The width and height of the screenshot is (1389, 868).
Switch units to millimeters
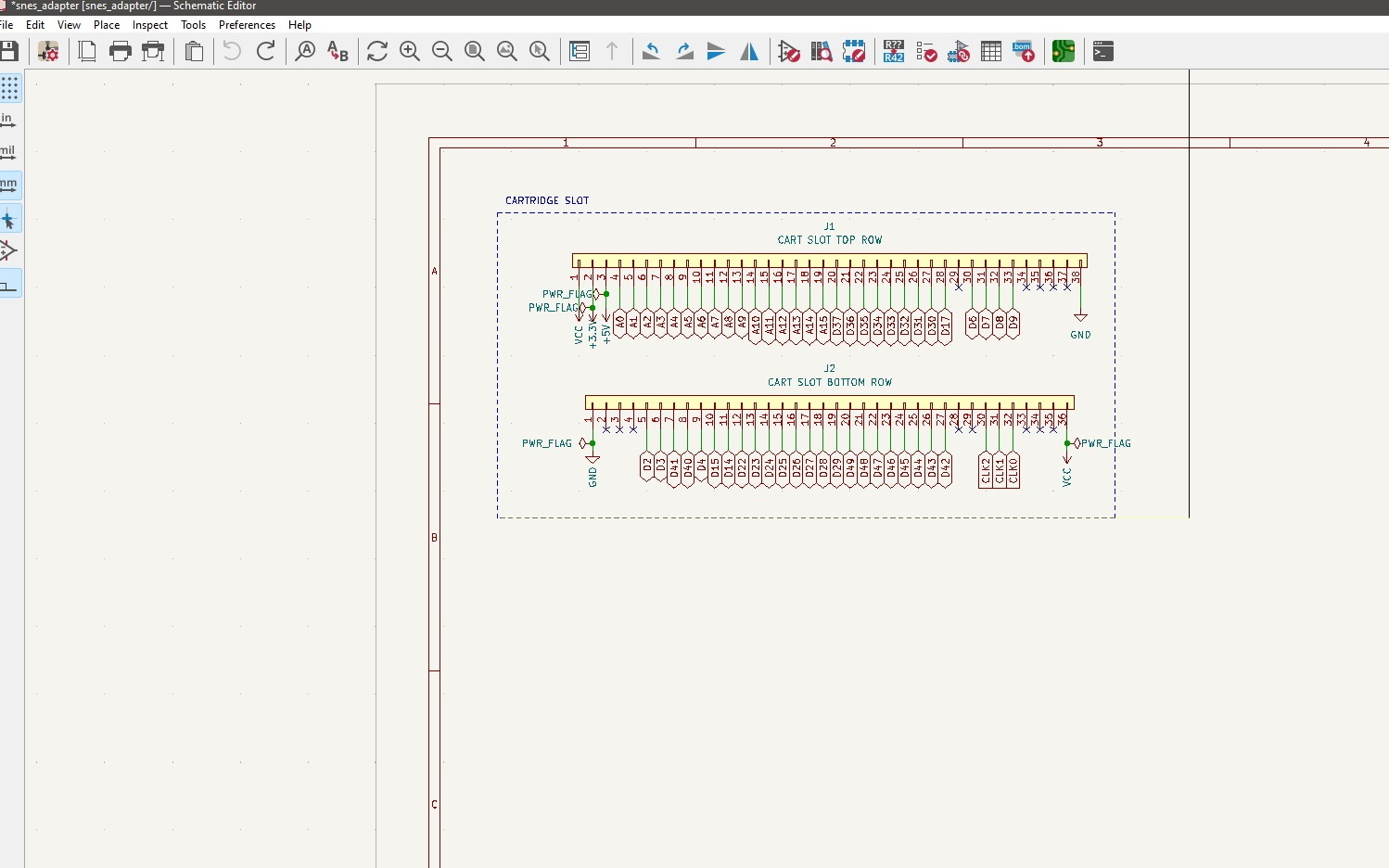click(8, 185)
